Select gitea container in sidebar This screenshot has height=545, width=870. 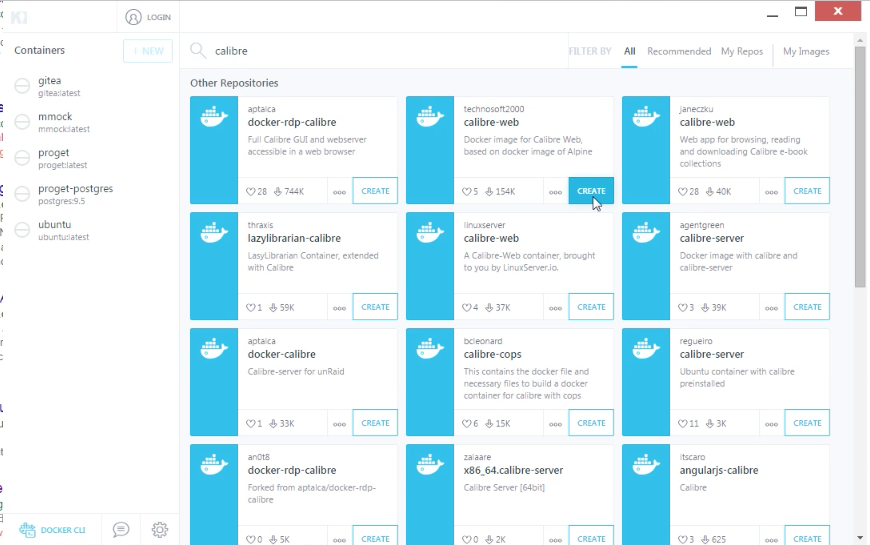click(x=90, y=86)
